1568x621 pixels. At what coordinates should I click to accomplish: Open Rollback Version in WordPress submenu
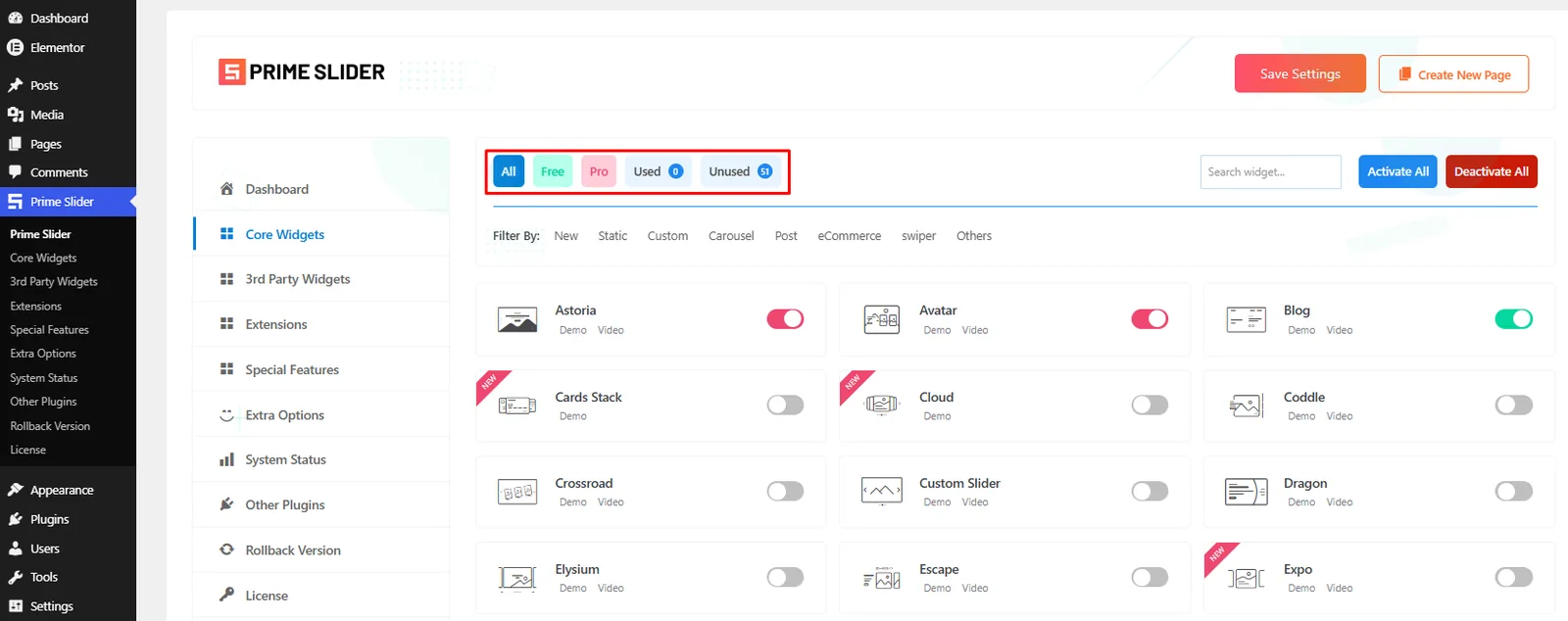point(50,426)
